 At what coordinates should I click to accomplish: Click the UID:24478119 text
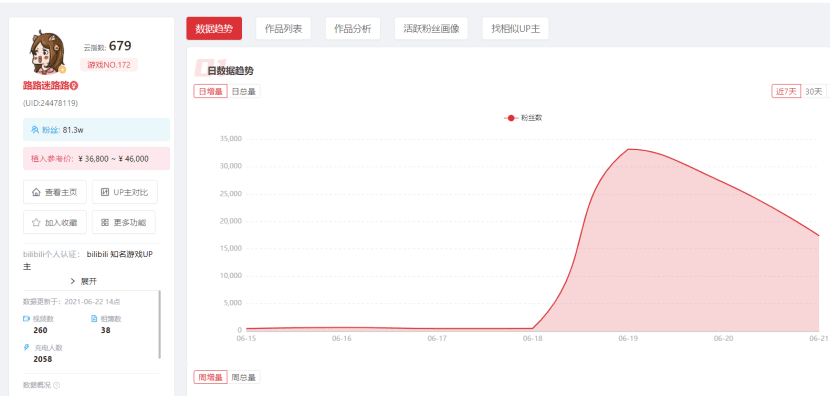pyautogui.click(x=50, y=103)
